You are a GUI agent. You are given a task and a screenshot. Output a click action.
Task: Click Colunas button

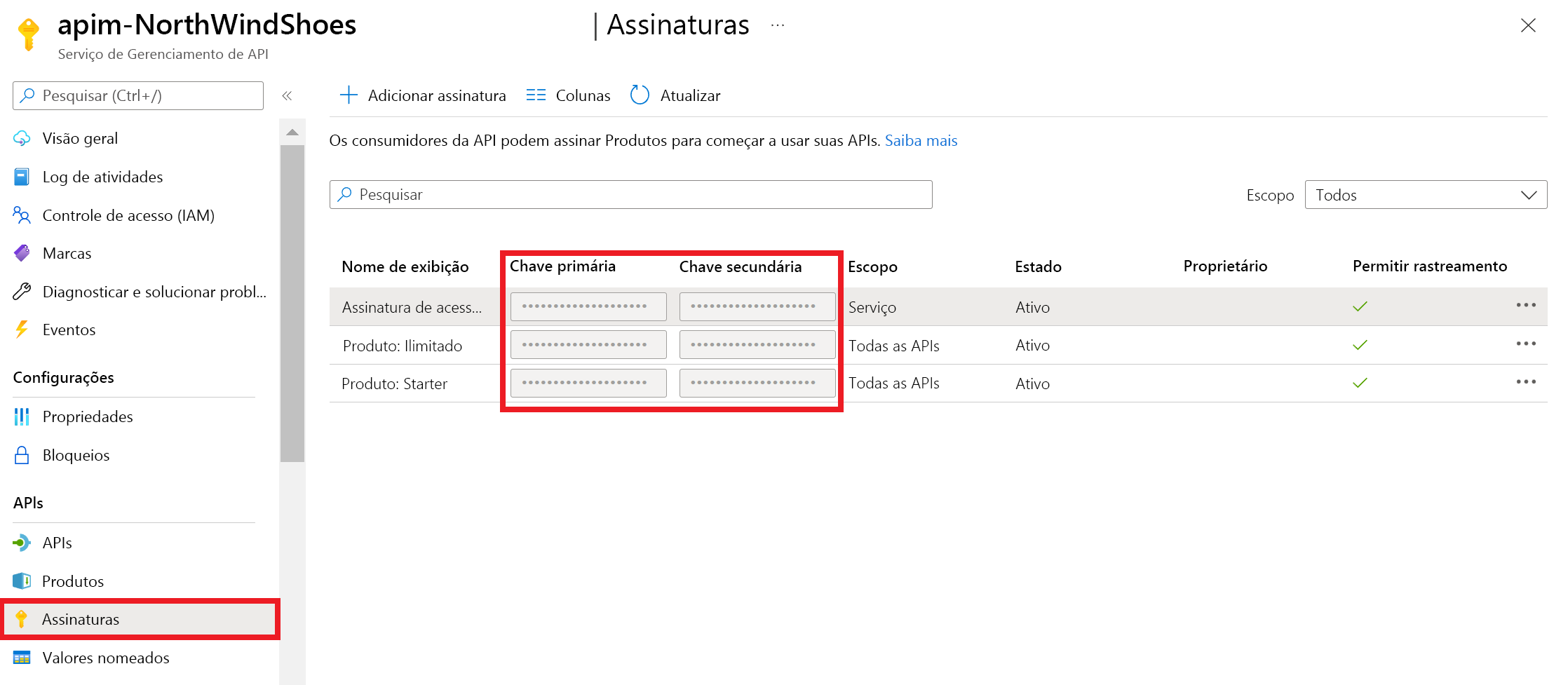pyautogui.click(x=568, y=95)
